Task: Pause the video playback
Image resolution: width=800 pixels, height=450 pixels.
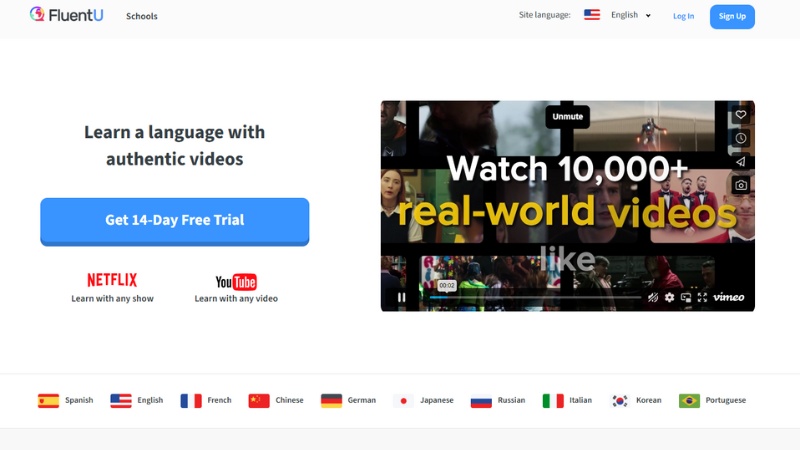Action: point(402,297)
